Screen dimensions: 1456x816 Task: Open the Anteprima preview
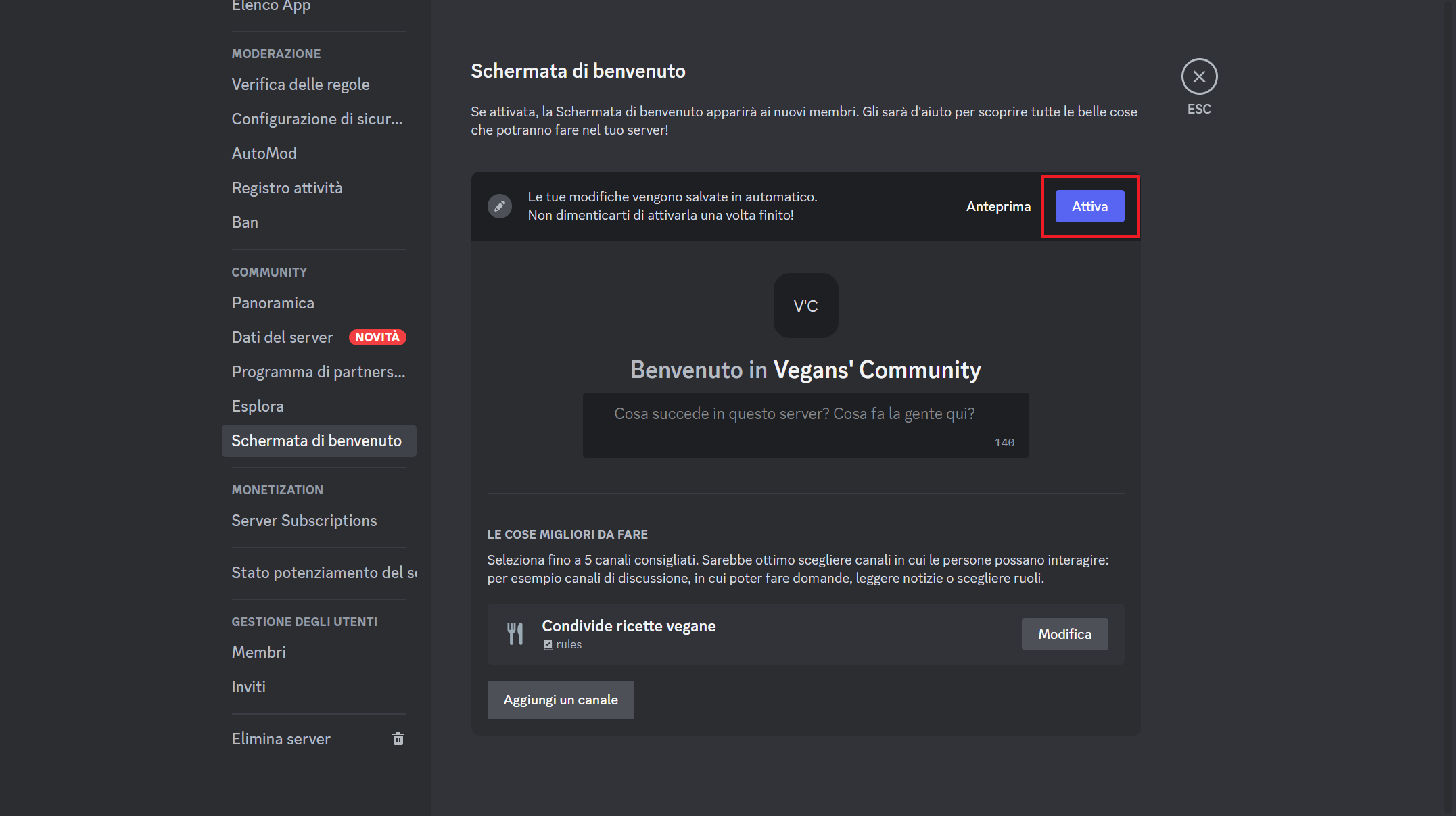(999, 206)
